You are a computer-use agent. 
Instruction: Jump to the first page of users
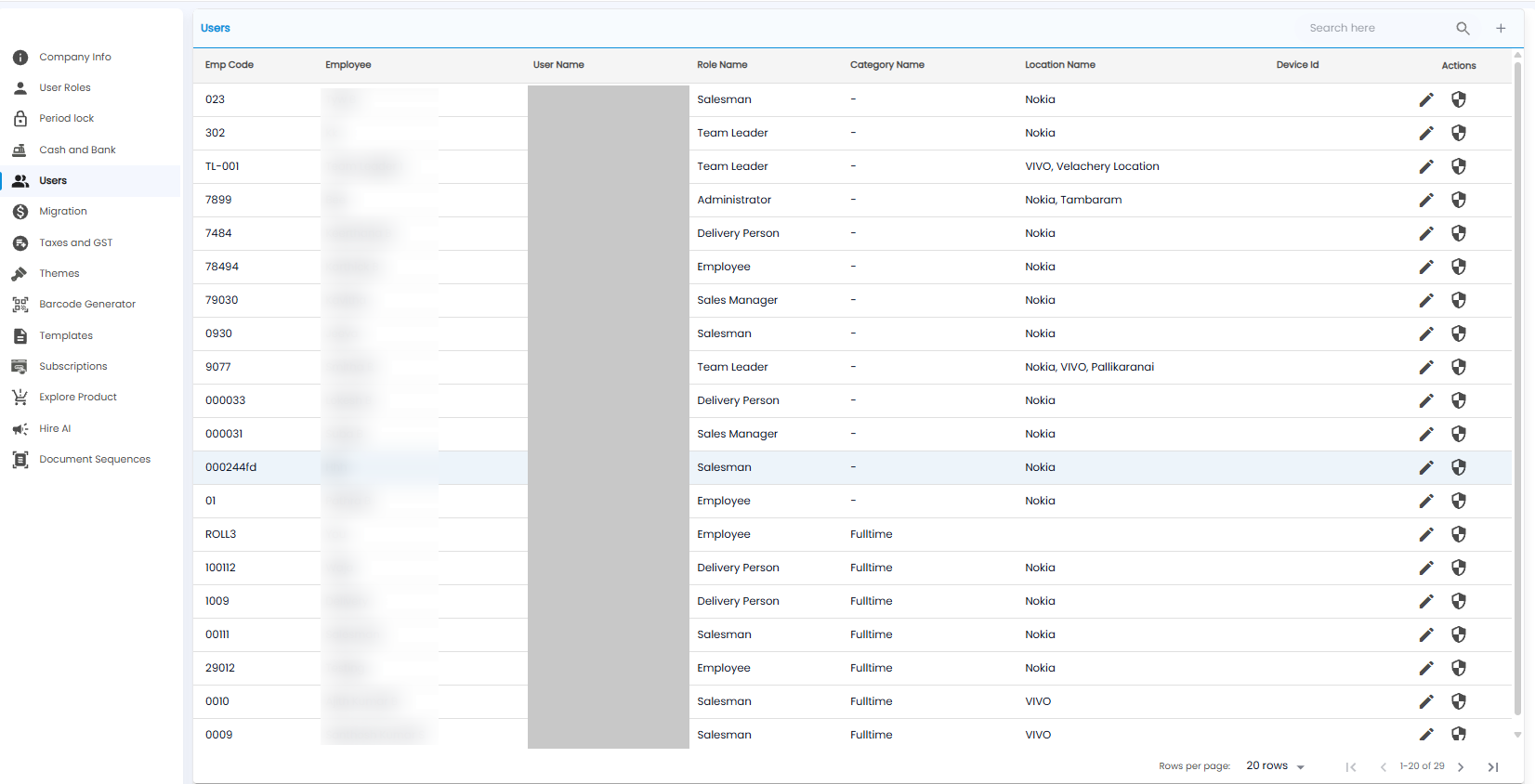pyautogui.click(x=1351, y=767)
